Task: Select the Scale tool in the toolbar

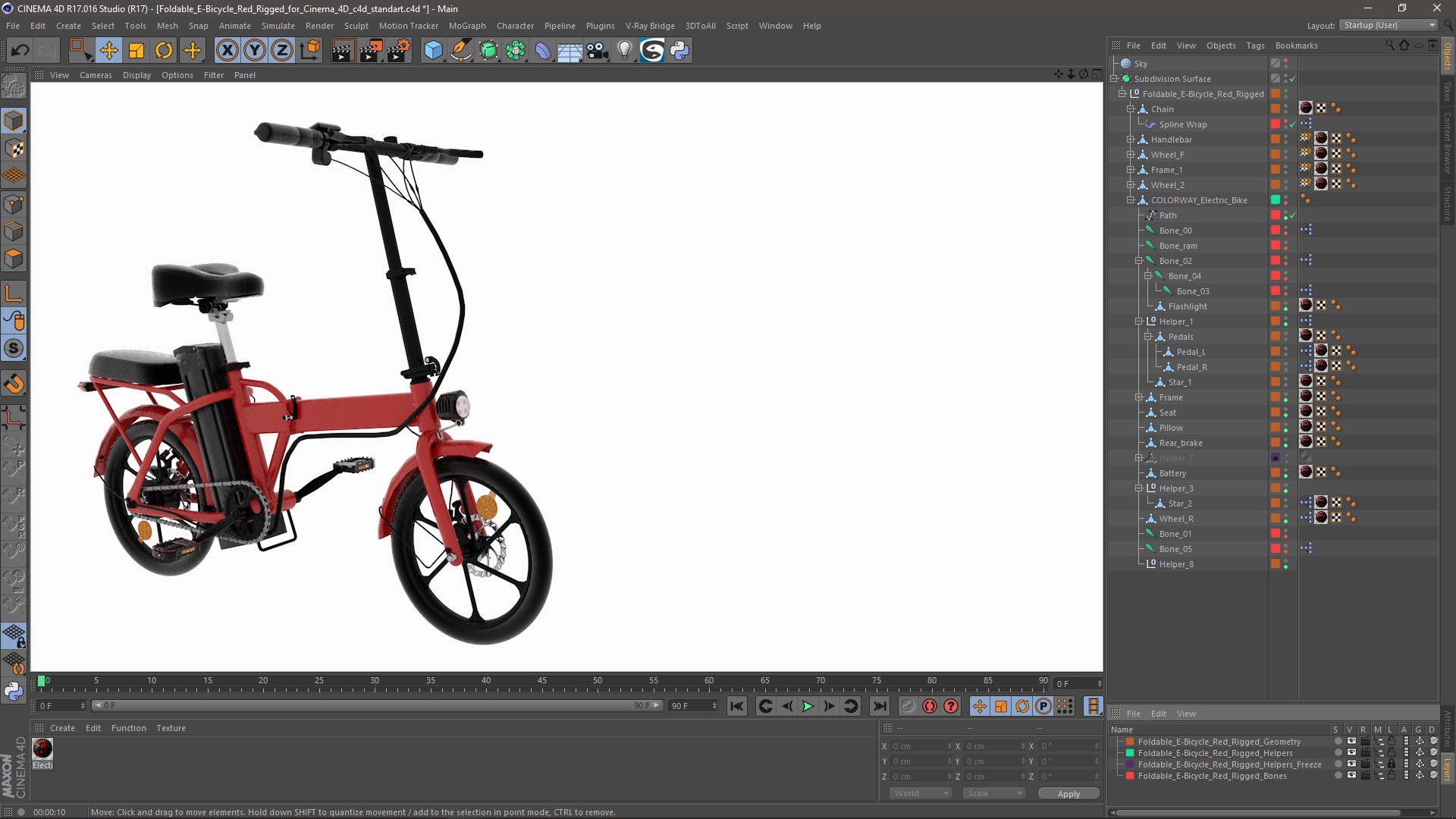Action: click(136, 51)
